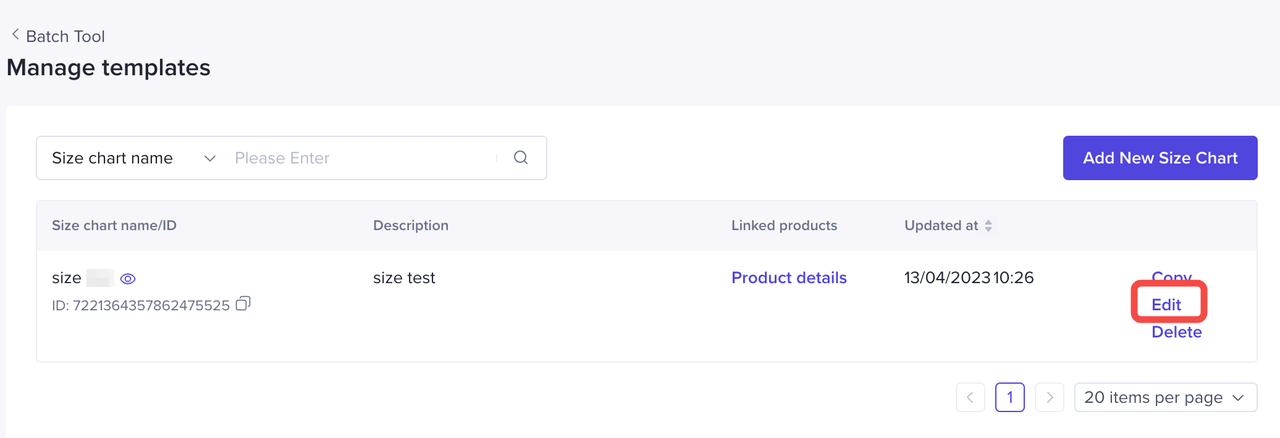Go to next page arrow

(1049, 397)
